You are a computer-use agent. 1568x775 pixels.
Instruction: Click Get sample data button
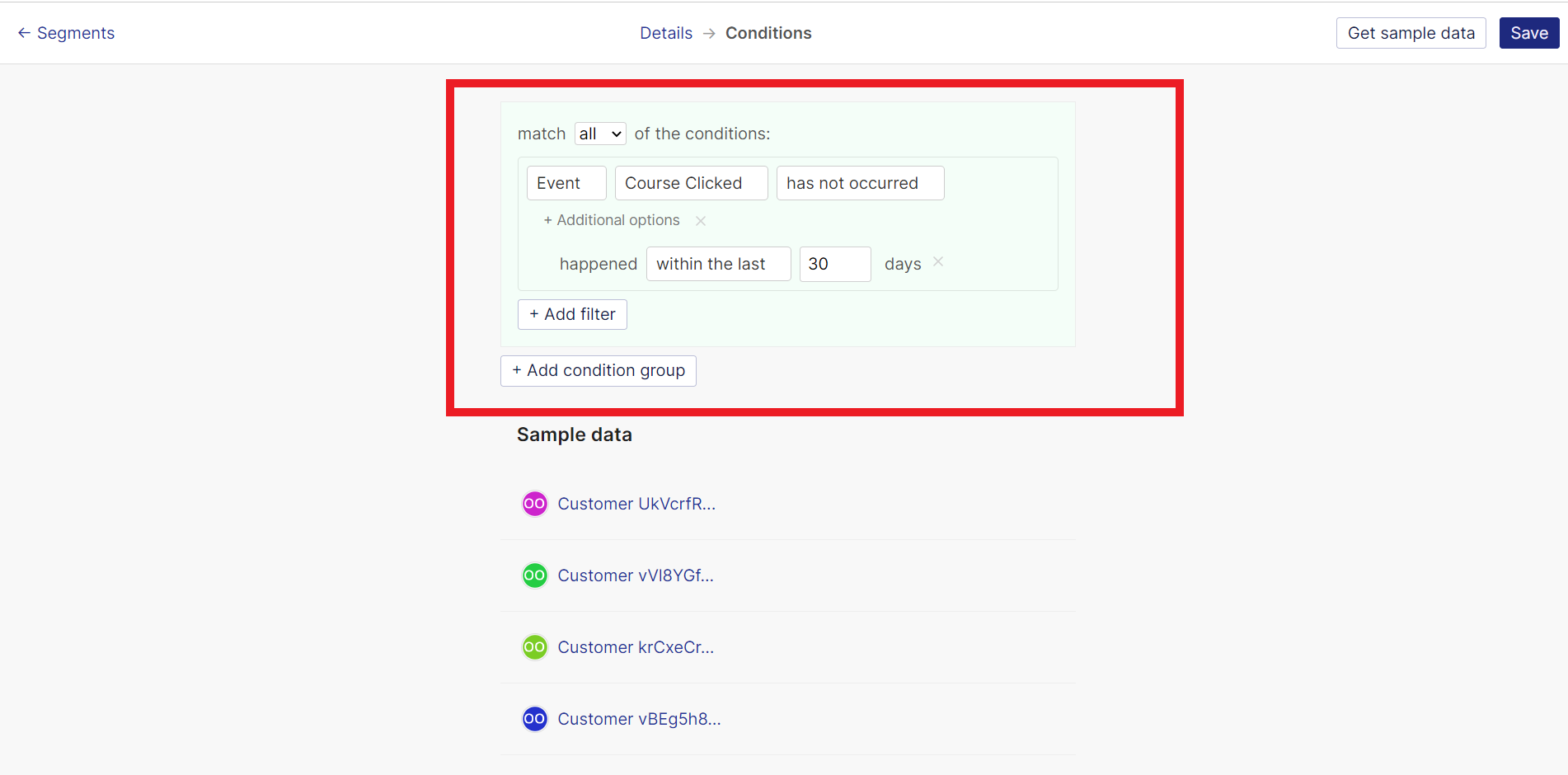pos(1411,33)
